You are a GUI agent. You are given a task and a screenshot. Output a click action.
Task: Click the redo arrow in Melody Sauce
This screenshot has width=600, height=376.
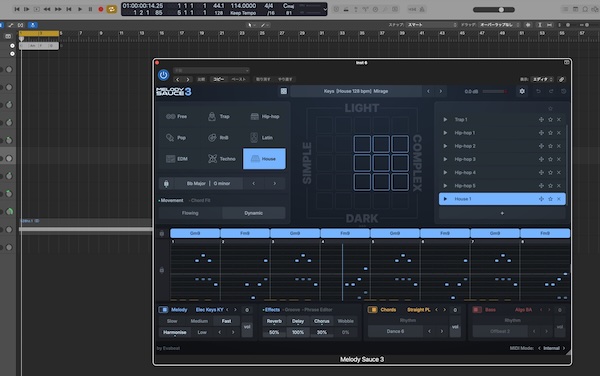[x=551, y=91]
